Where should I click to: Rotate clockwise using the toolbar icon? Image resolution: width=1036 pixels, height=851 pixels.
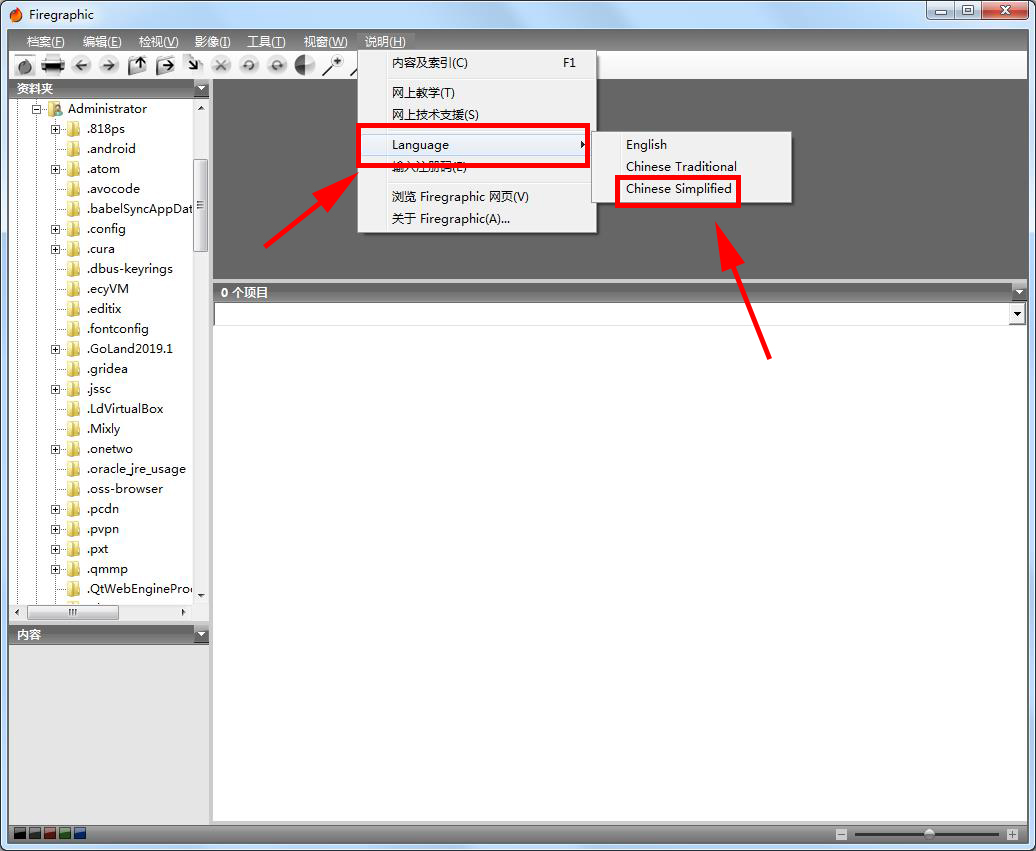point(278,65)
